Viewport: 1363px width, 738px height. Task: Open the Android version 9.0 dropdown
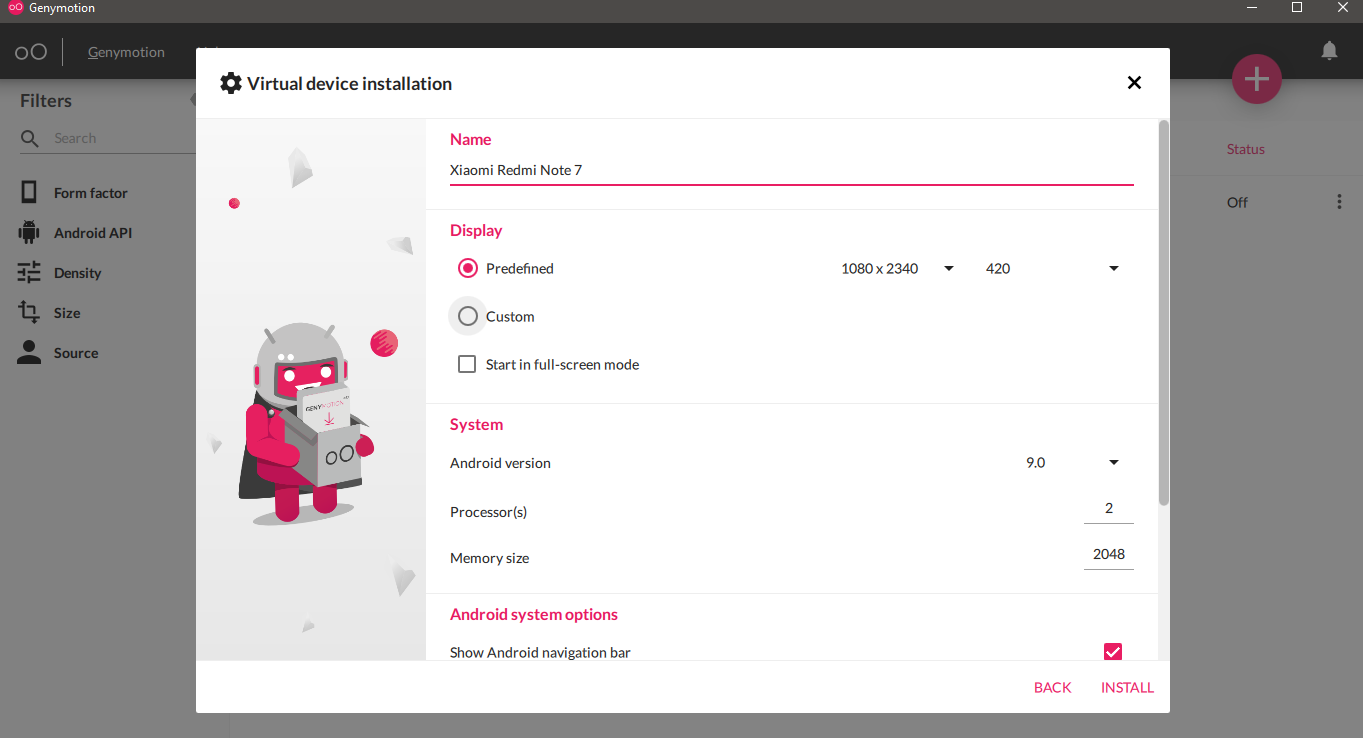(1071, 463)
